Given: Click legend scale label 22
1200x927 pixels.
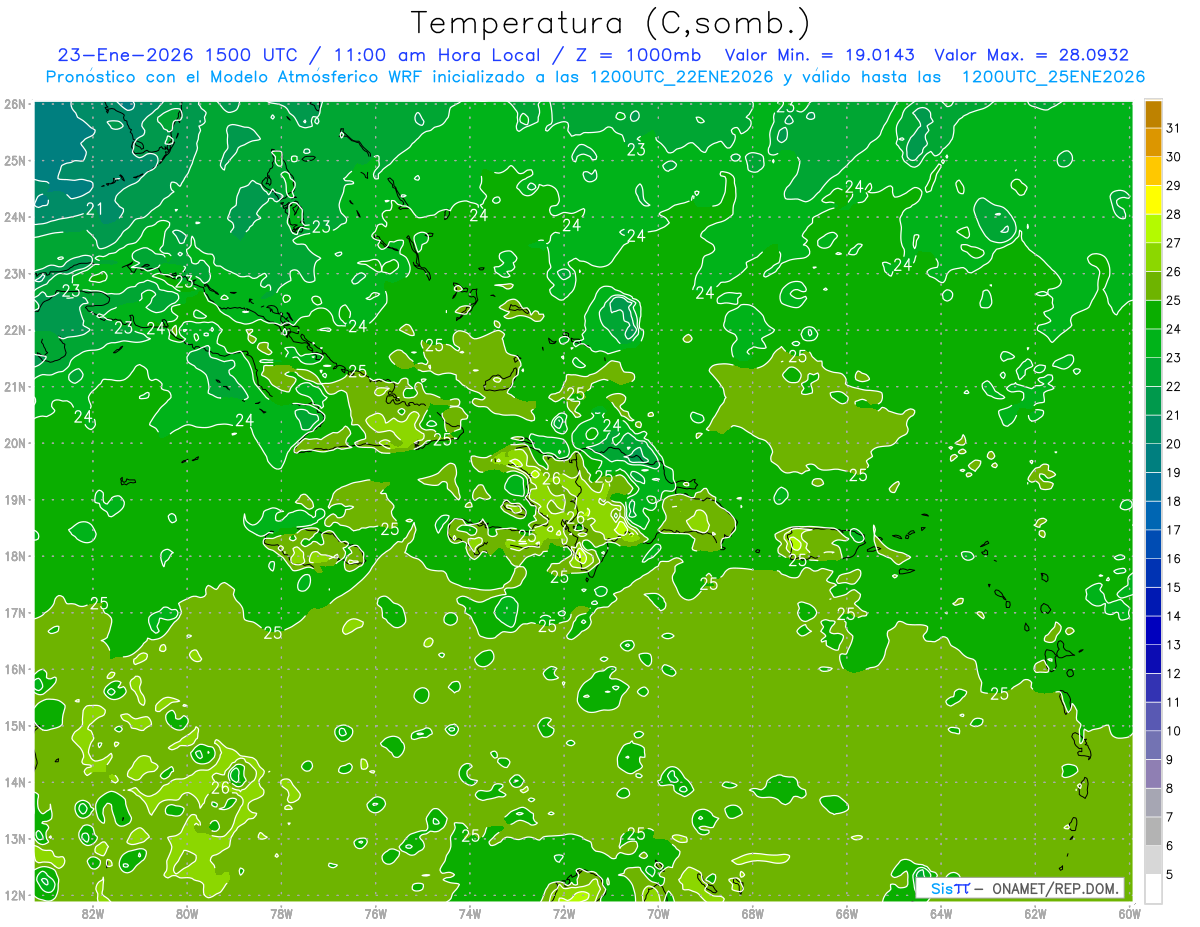Looking at the screenshot, I should pyautogui.click(x=1173, y=386).
